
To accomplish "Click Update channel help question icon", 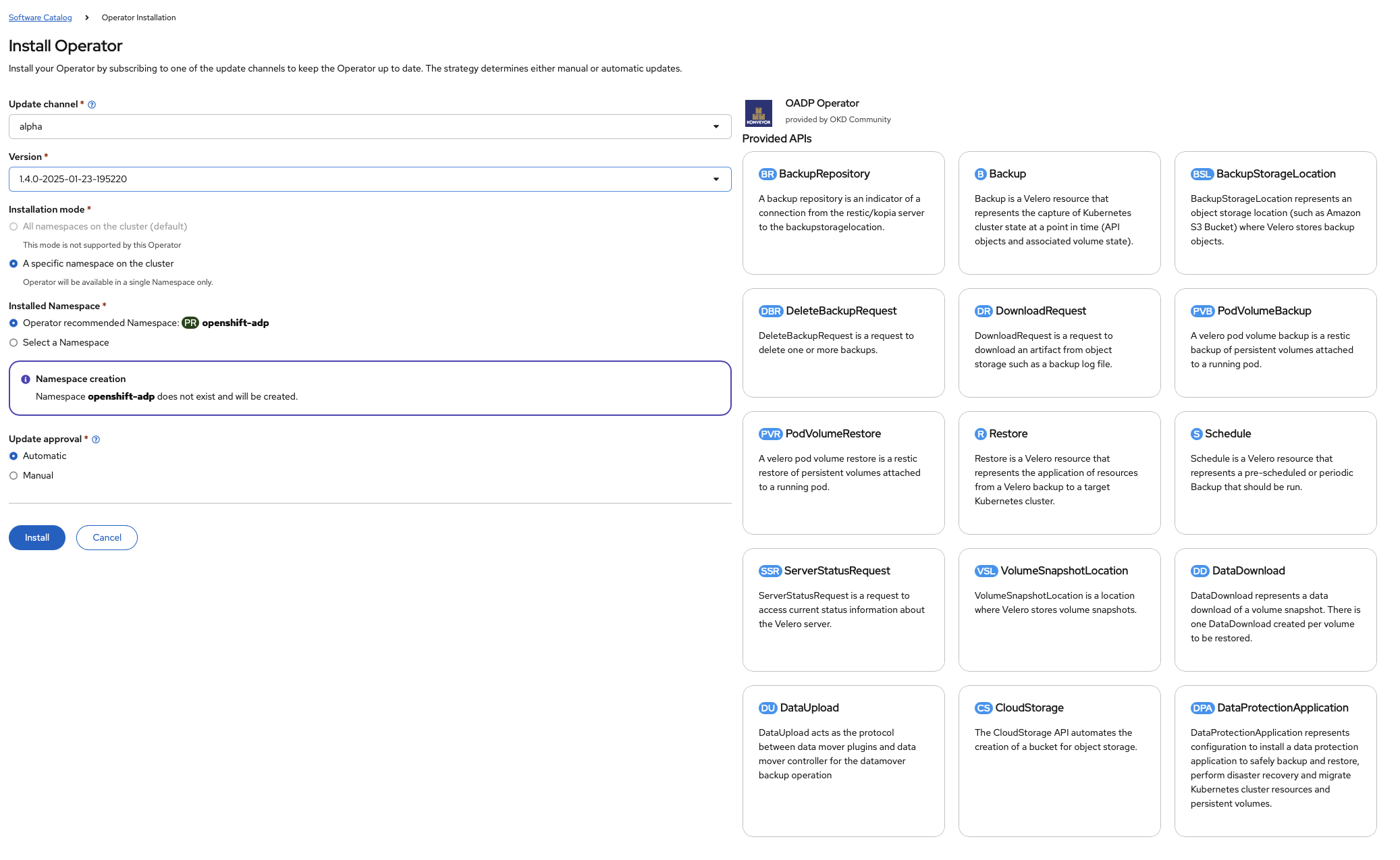I will pos(92,105).
